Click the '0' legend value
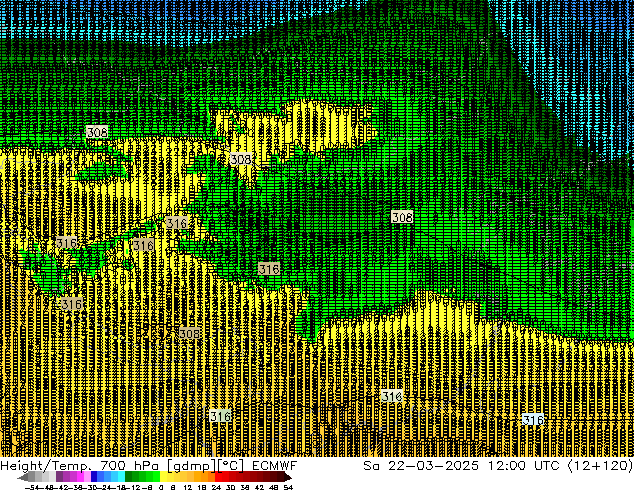 [x=161, y=487]
